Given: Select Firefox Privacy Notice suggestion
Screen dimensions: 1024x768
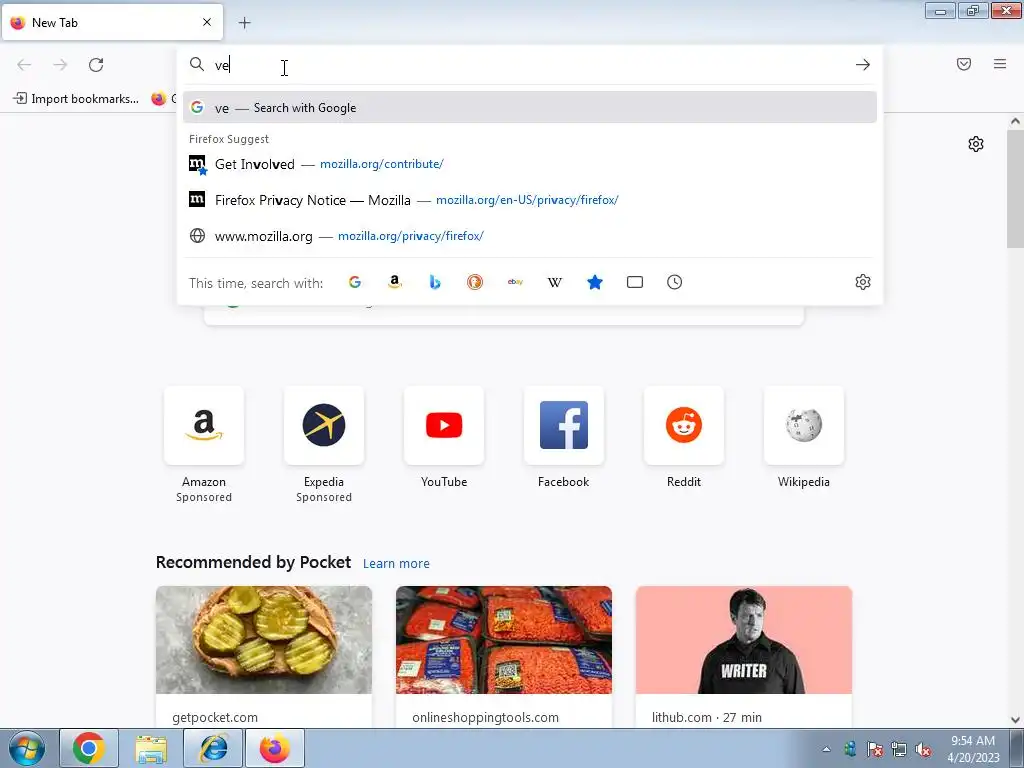Looking at the screenshot, I should 530,200.
